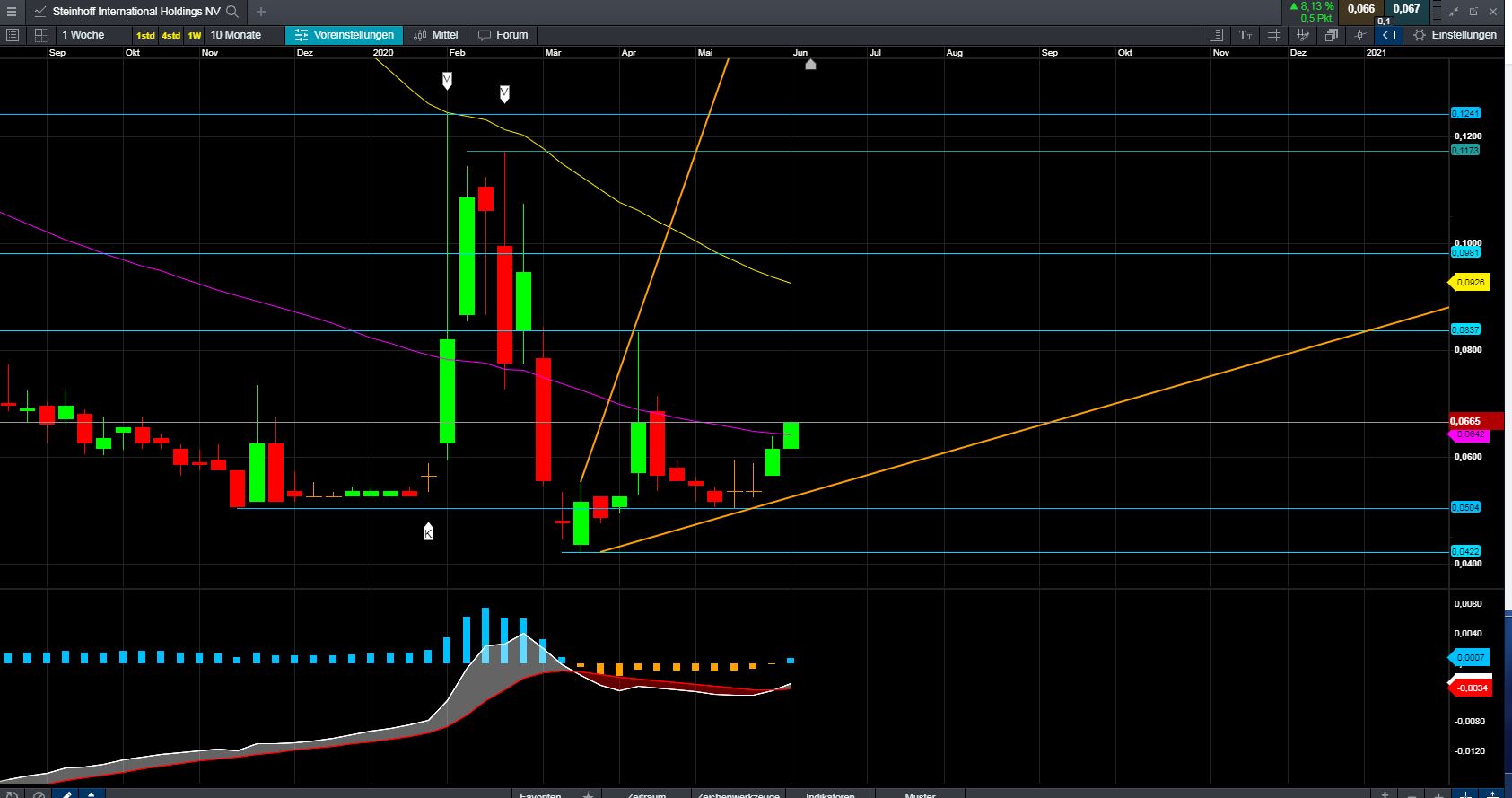Select the 1std interval shortcut
Viewport: 1512px width, 798px height.
tap(145, 36)
